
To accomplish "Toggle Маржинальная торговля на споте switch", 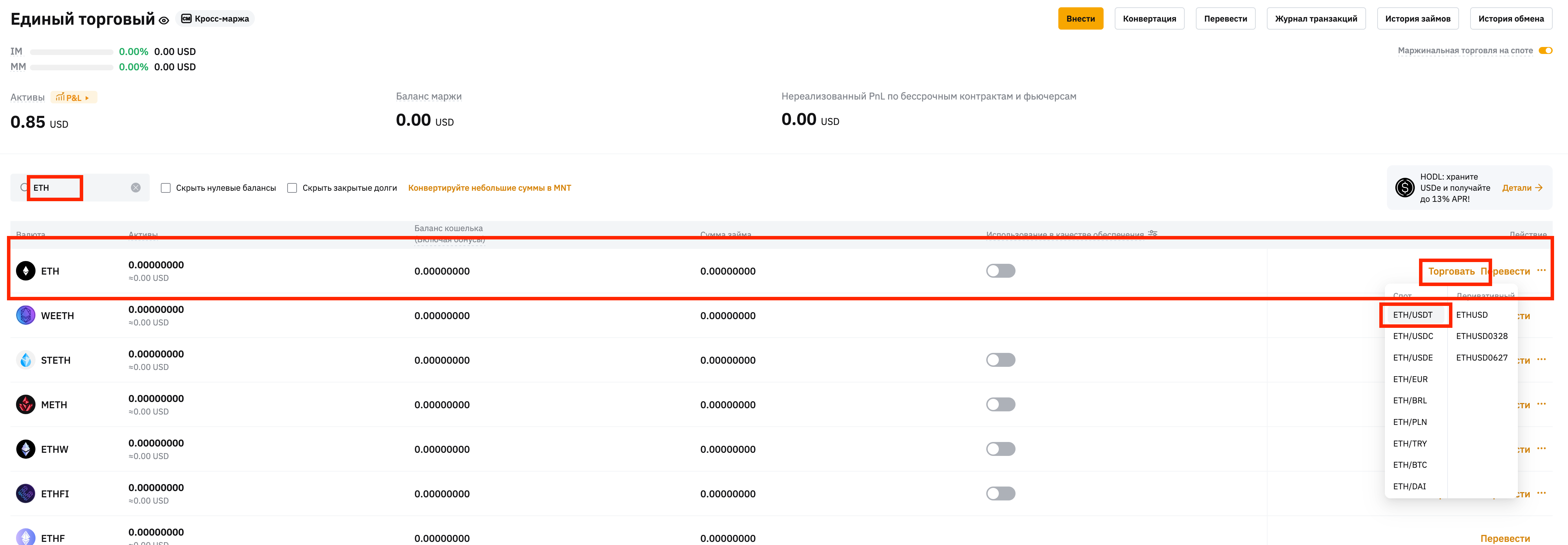I will click(1545, 50).
